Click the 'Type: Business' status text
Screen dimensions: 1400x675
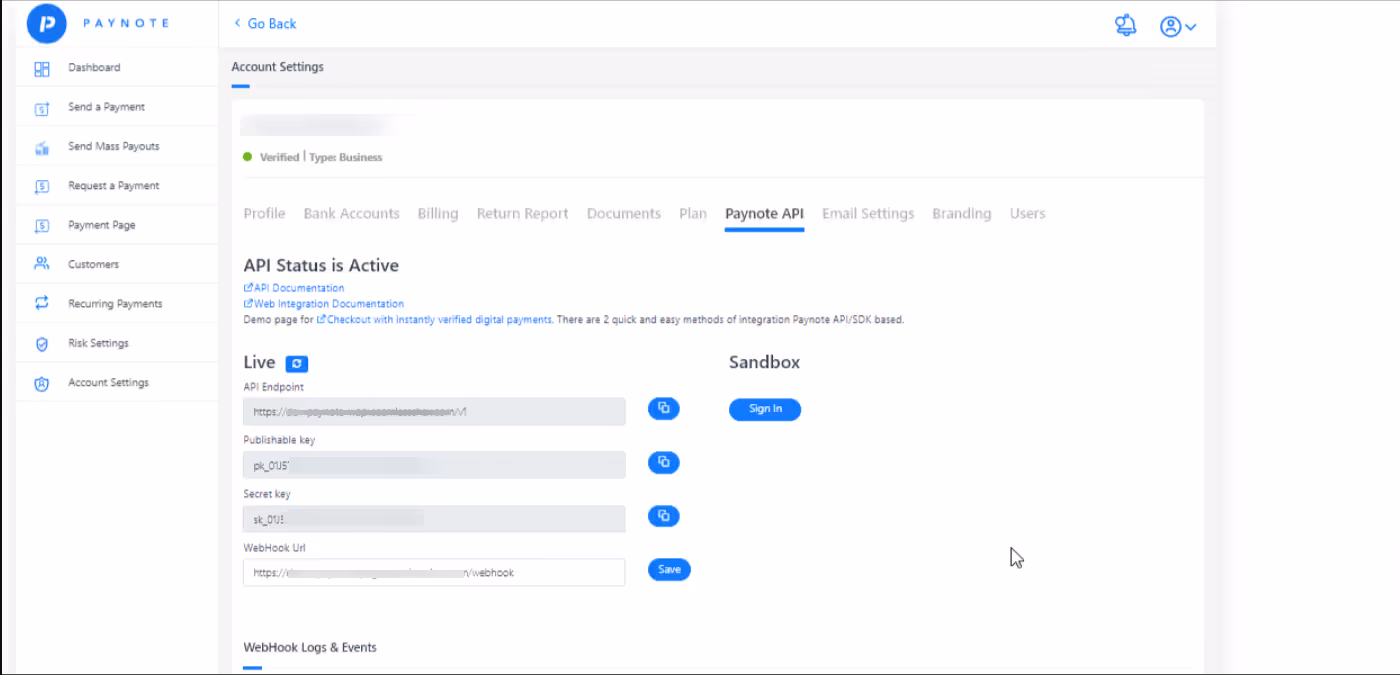(346, 158)
